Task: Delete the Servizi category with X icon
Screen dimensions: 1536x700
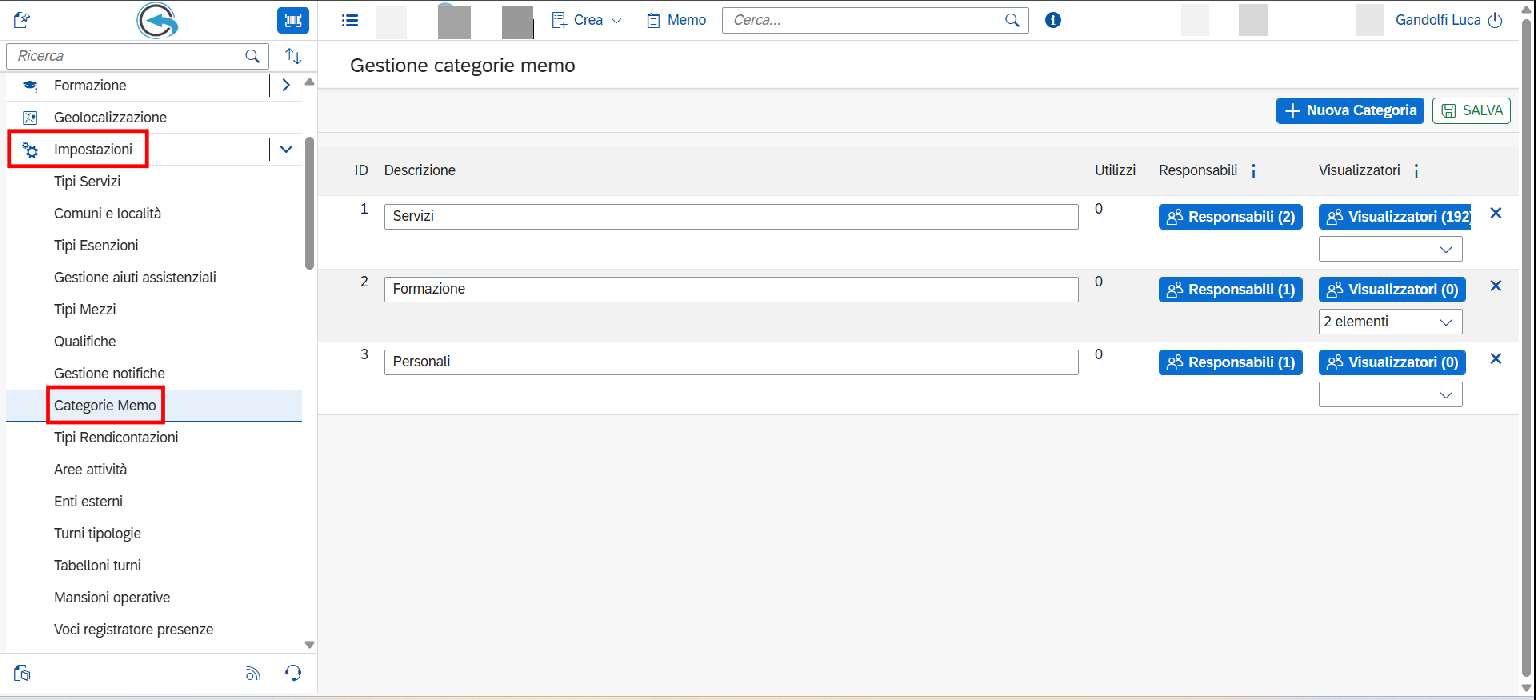Action: [x=1496, y=213]
